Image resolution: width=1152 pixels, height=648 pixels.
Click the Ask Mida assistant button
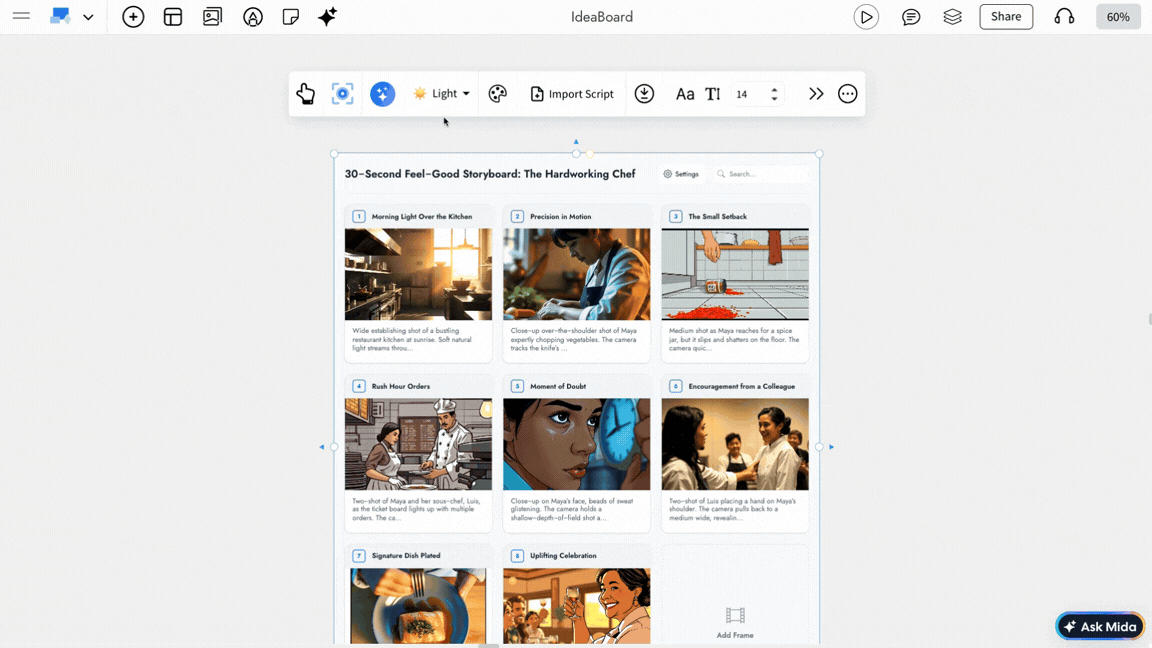[1101, 626]
